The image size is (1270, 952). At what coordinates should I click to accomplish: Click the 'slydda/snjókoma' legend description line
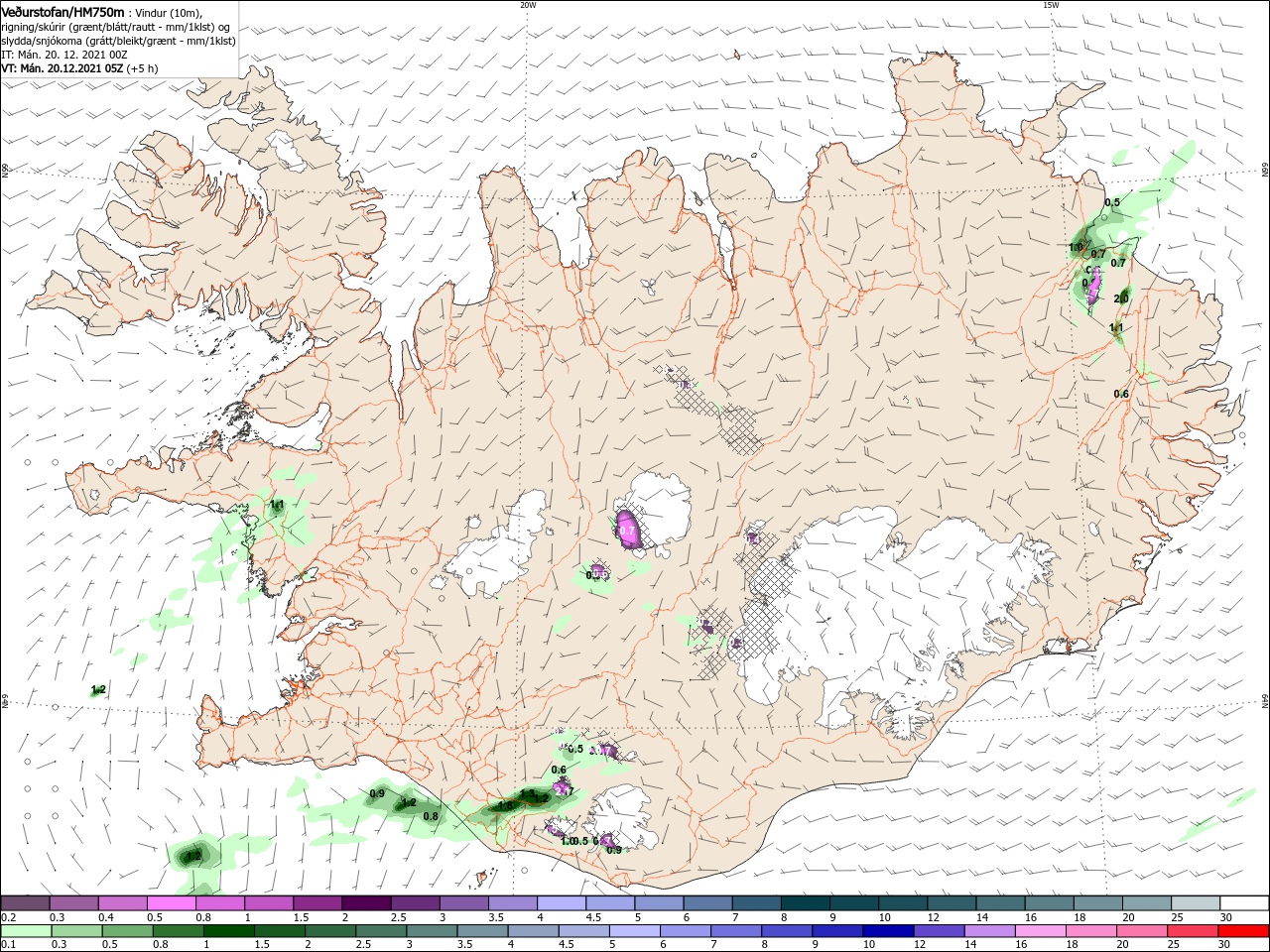(119, 41)
